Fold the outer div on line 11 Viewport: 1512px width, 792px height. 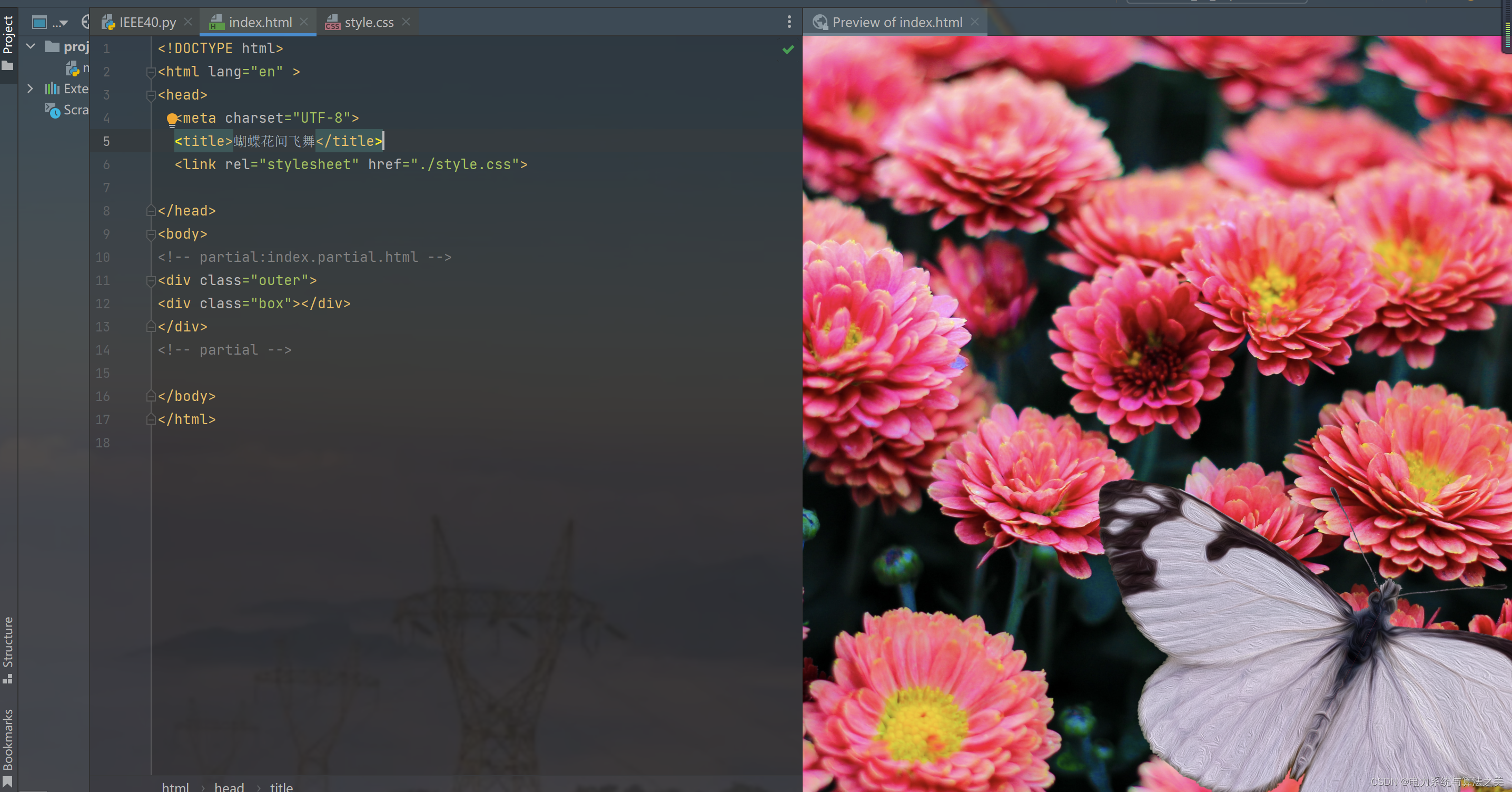[151, 281]
